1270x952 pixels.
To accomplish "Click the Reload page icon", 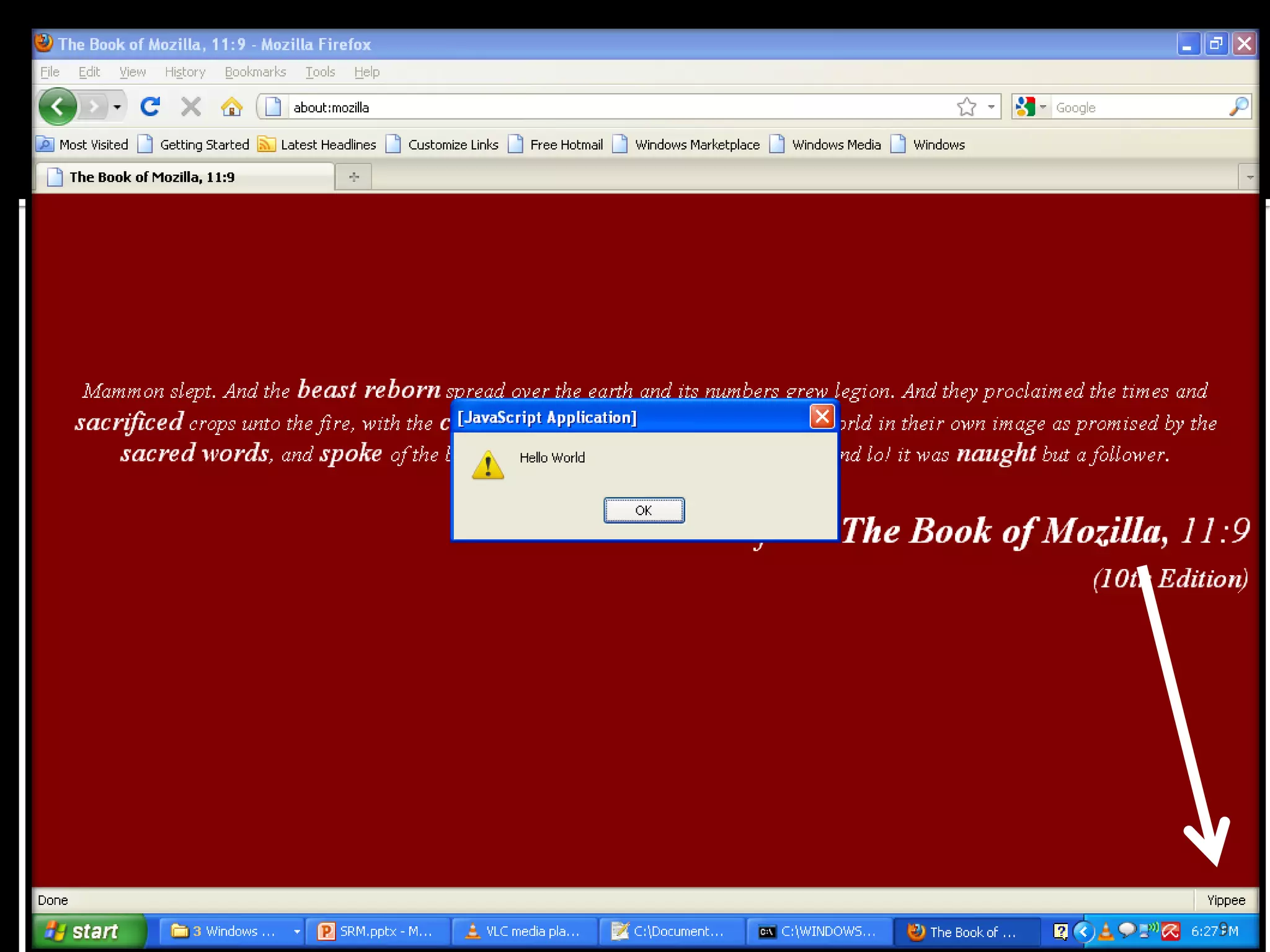I will coord(149,107).
